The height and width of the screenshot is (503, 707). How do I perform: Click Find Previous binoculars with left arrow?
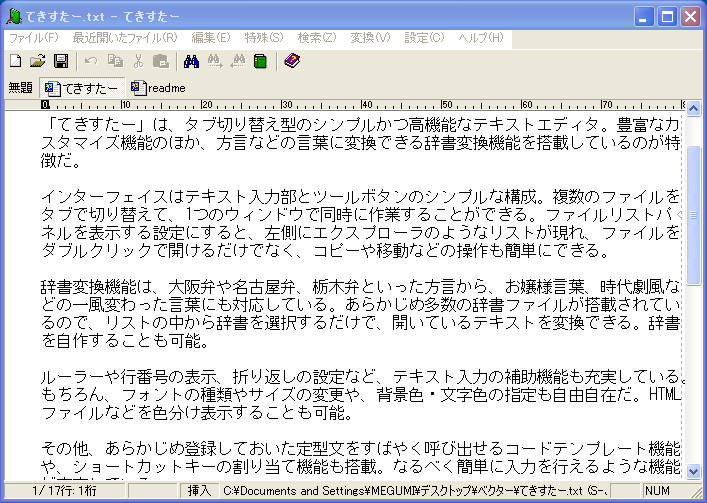(x=238, y=61)
